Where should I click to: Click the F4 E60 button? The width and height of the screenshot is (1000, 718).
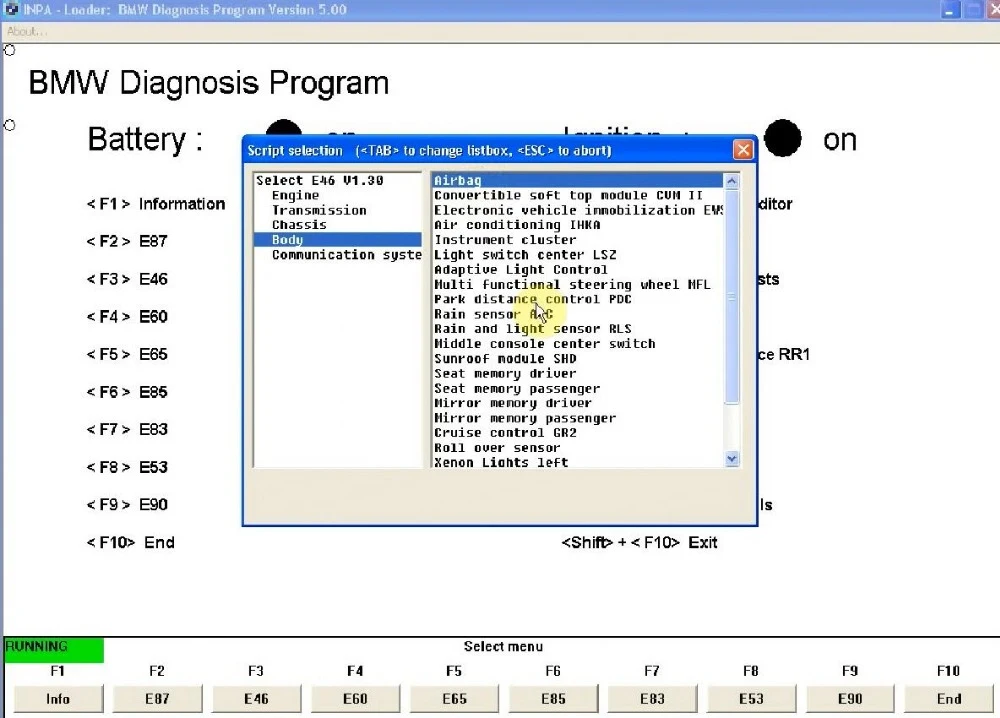[355, 699]
